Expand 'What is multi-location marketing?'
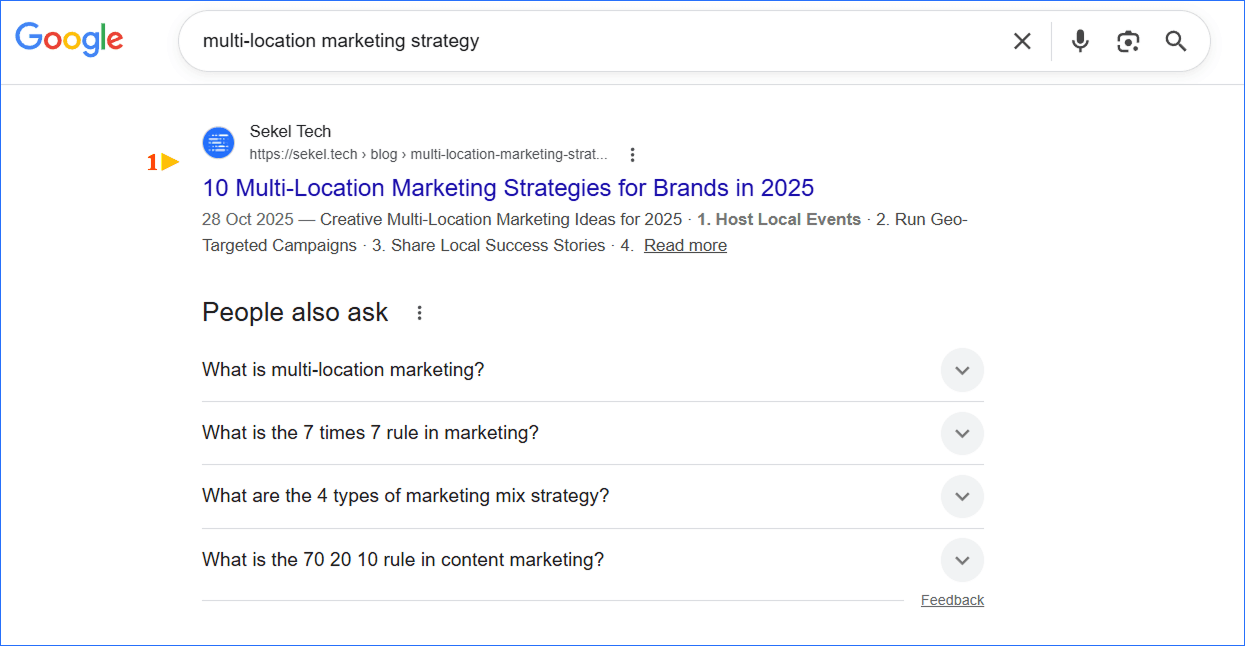The width and height of the screenshot is (1245, 646). (961, 370)
